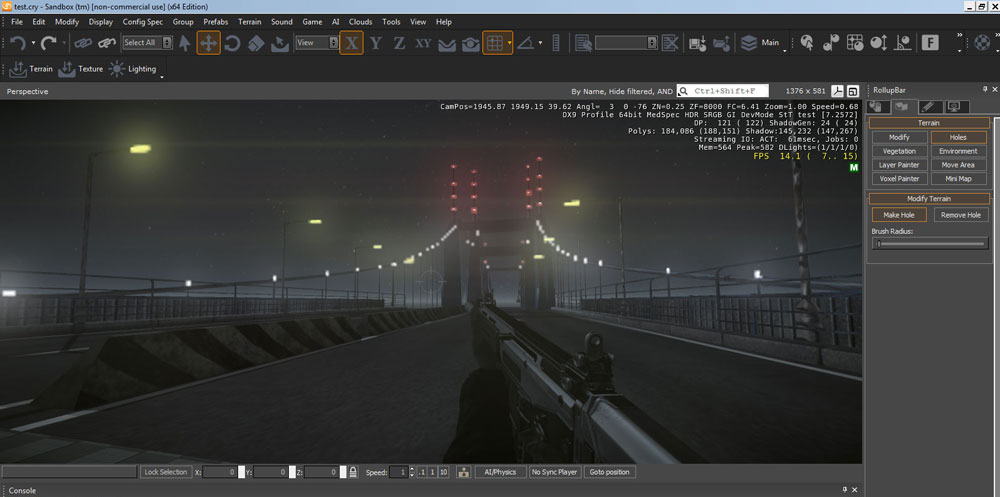Open the File menu
1000x497 pixels.
(x=17, y=22)
